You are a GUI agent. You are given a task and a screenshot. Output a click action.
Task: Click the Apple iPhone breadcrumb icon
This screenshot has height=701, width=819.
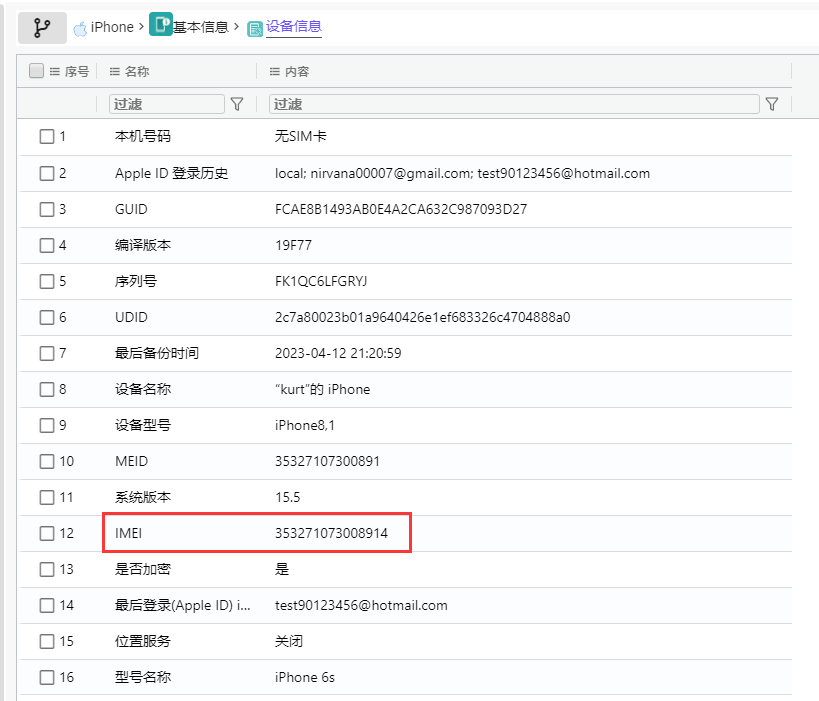point(80,29)
